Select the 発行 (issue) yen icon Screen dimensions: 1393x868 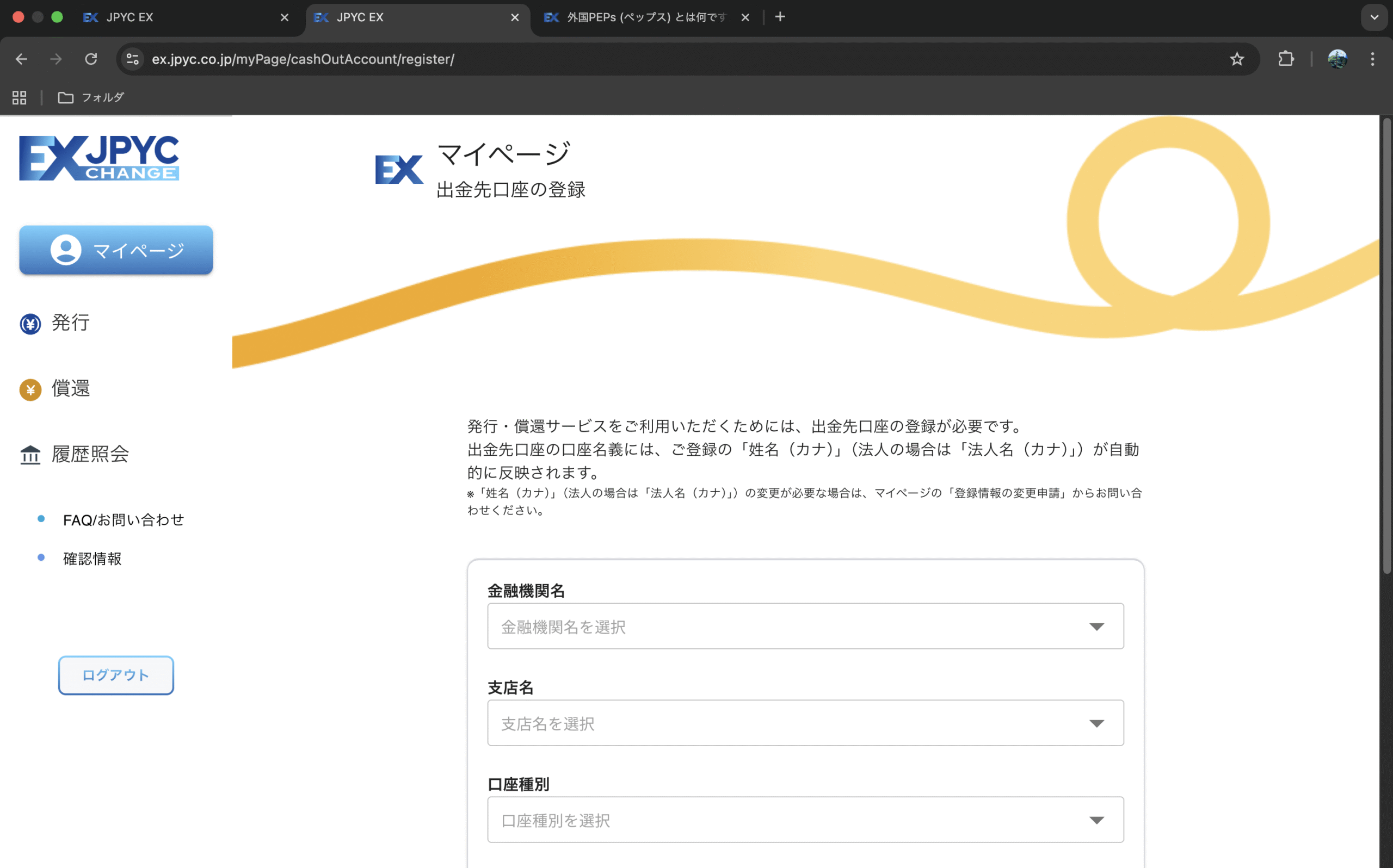pyautogui.click(x=30, y=323)
